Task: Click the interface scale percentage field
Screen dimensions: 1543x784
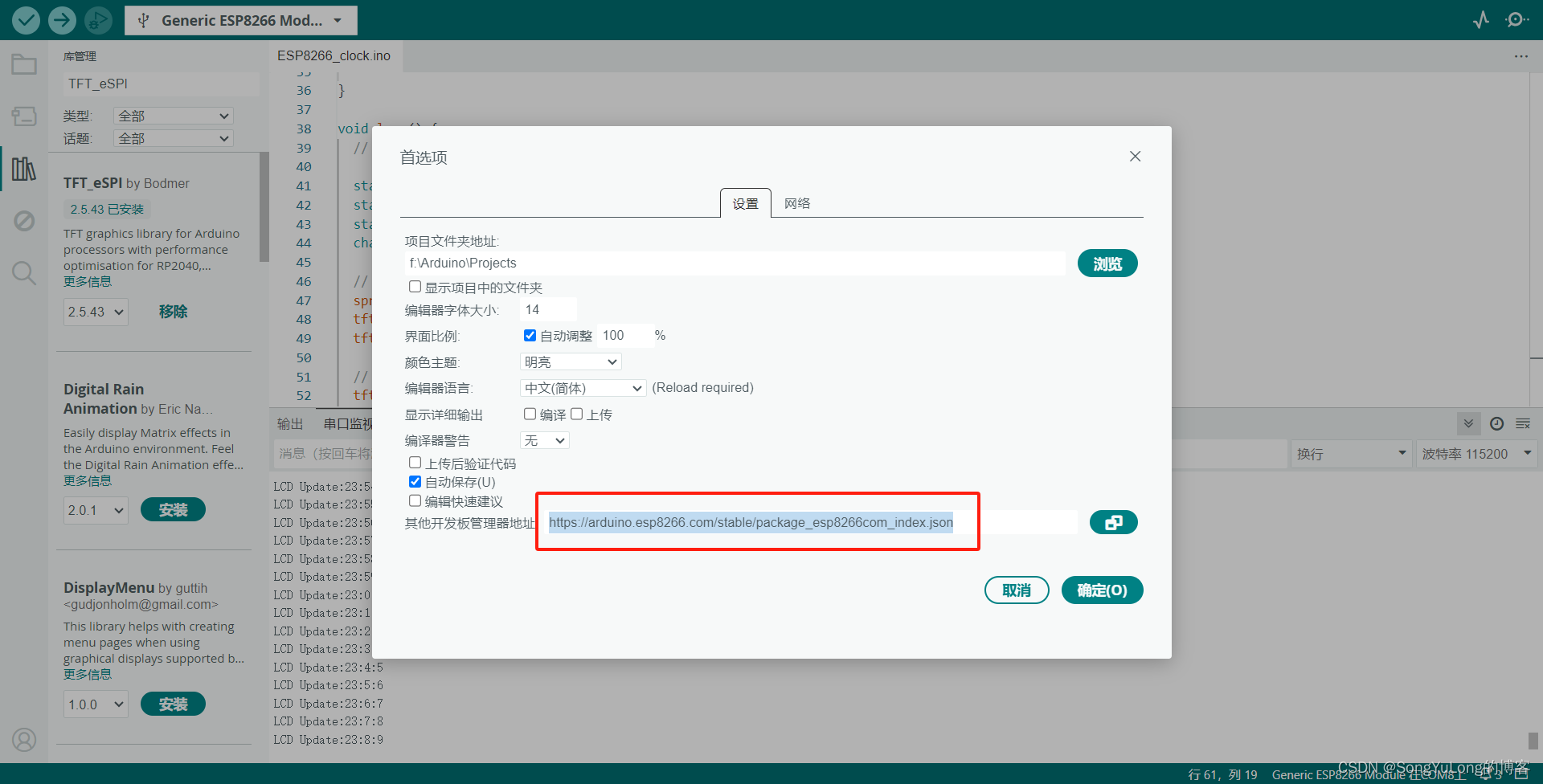Action: tap(624, 336)
